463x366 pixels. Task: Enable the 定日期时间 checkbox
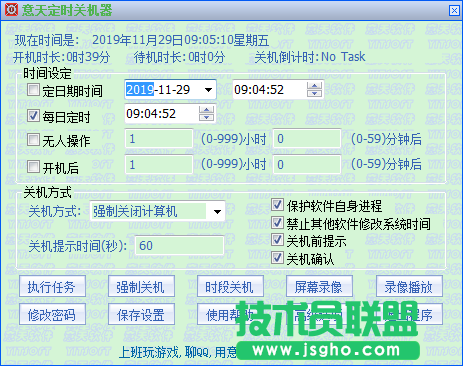coord(33,90)
